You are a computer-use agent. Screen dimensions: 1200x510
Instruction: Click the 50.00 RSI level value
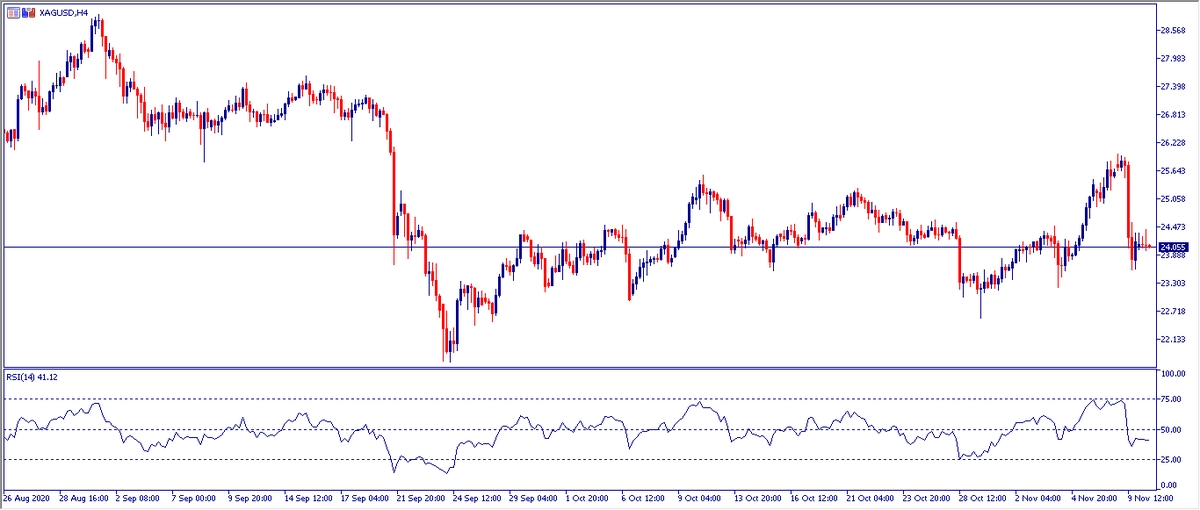[1172, 430]
